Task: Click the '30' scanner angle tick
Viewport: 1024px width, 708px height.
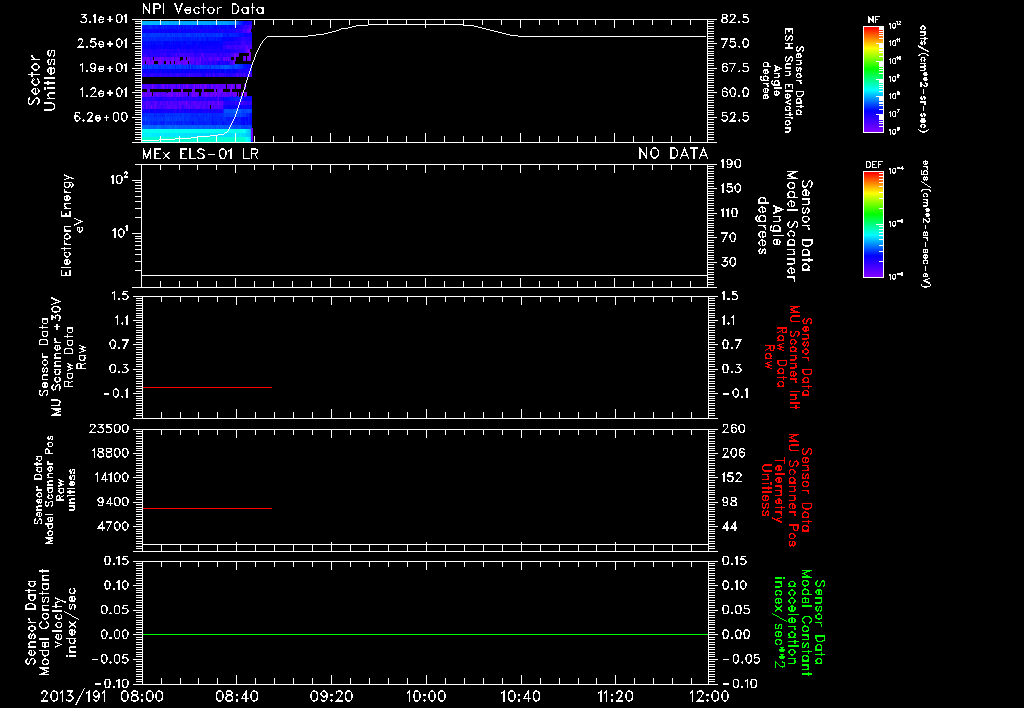Action: click(x=729, y=262)
